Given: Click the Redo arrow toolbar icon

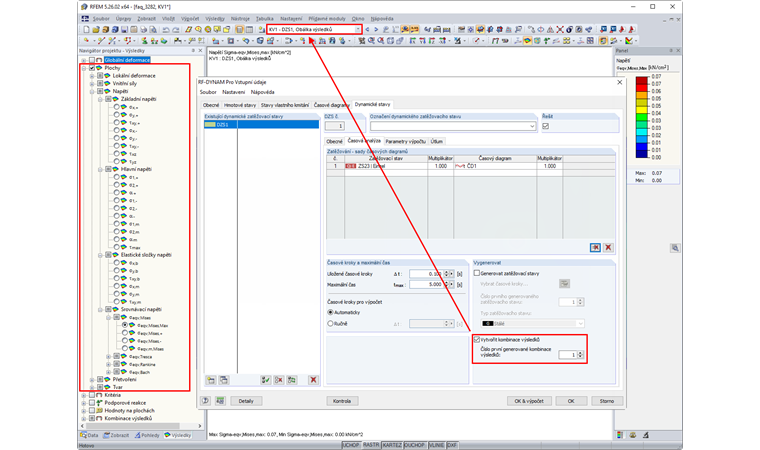Looking at the screenshot, I should click(175, 30).
